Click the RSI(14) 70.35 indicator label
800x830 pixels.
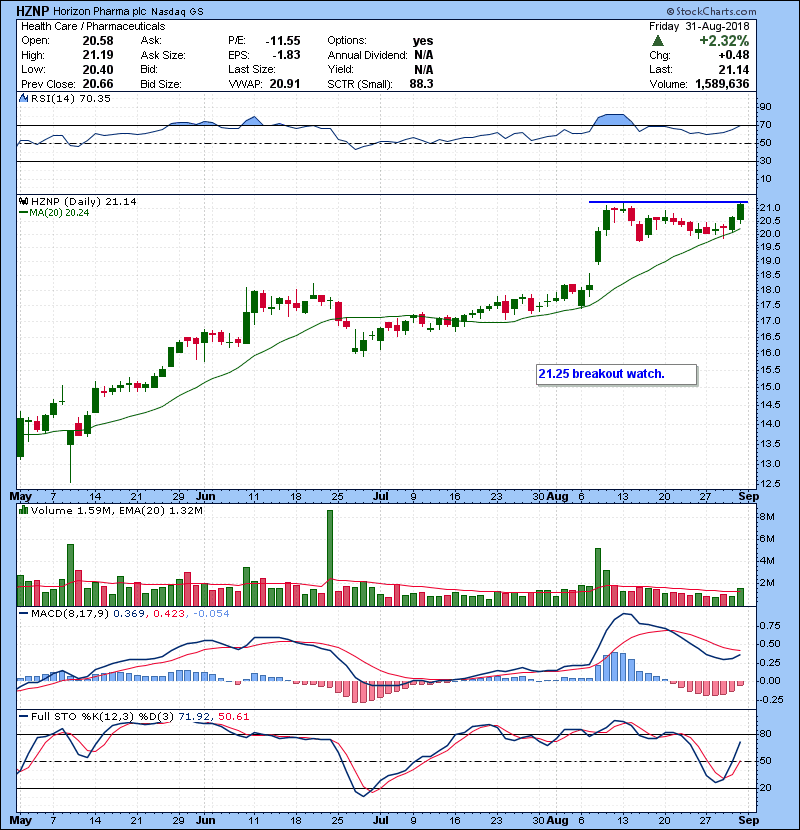point(70,98)
